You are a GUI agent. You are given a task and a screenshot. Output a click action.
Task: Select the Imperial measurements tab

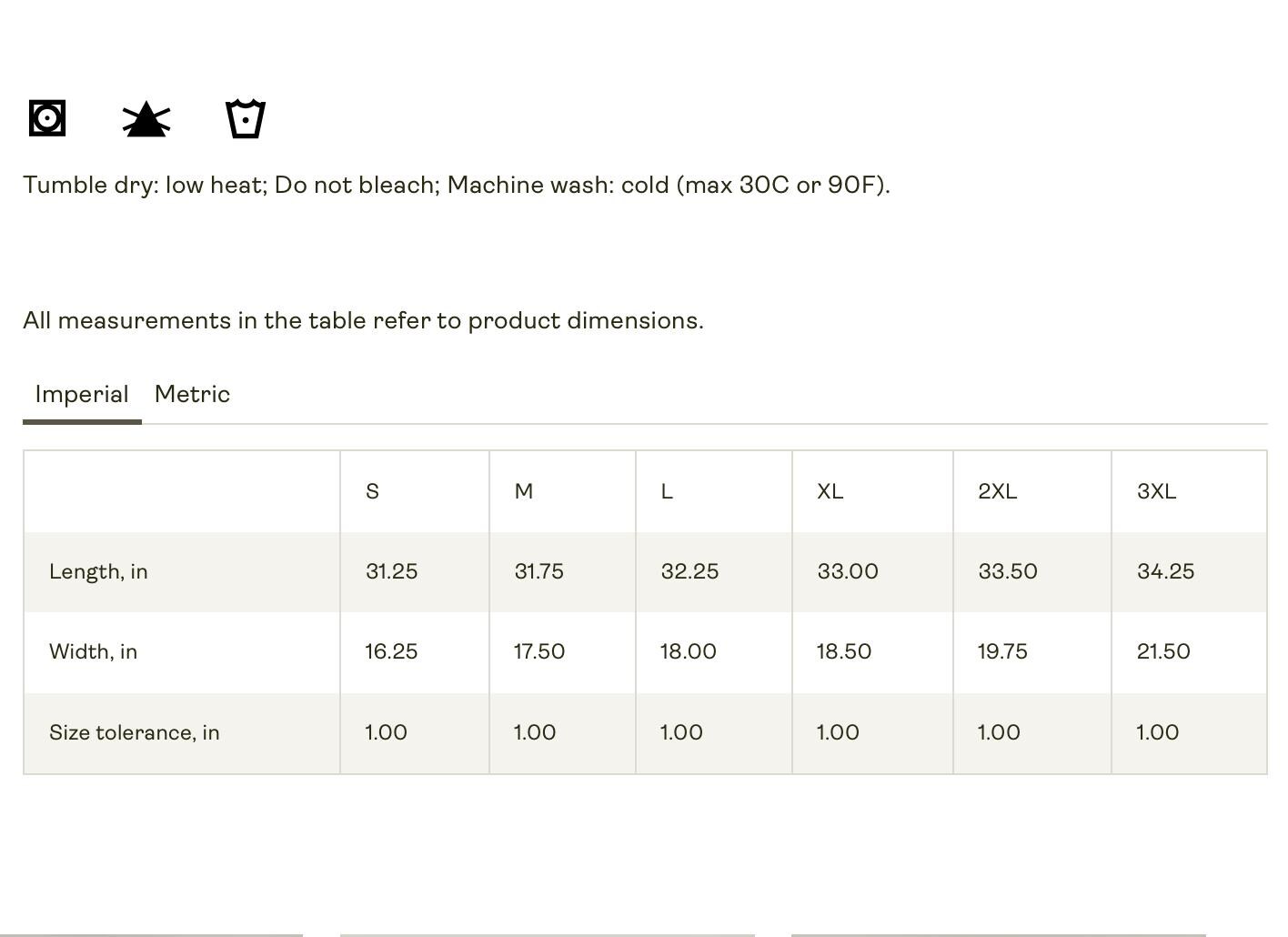[82, 395]
